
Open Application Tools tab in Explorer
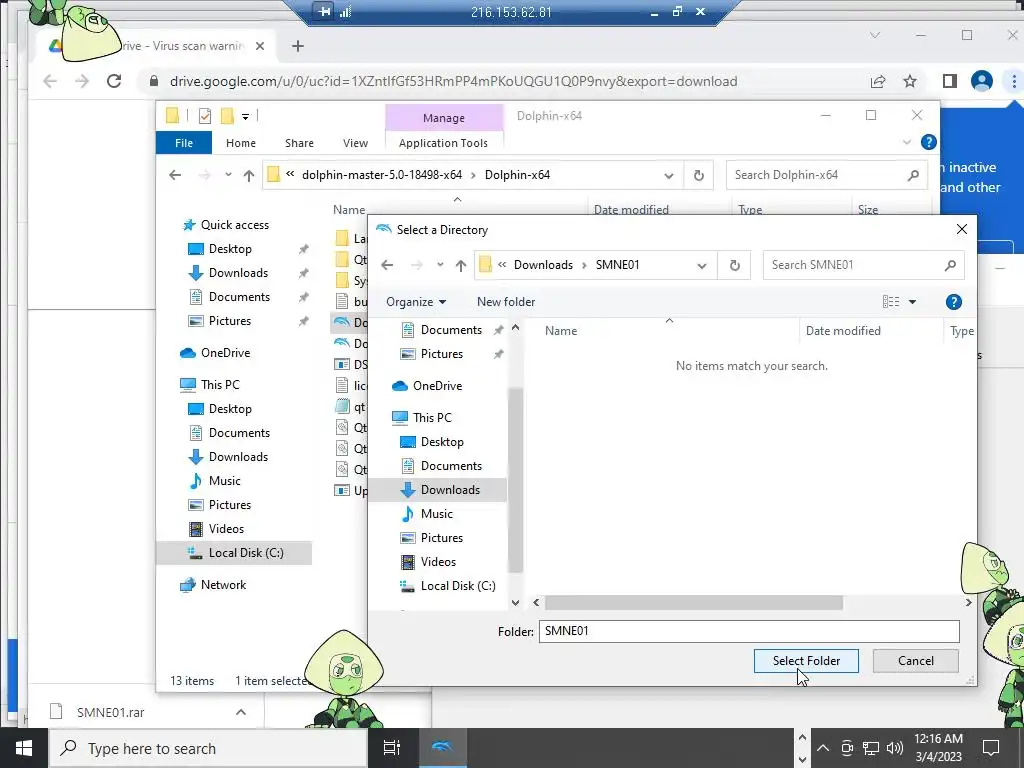point(443,143)
